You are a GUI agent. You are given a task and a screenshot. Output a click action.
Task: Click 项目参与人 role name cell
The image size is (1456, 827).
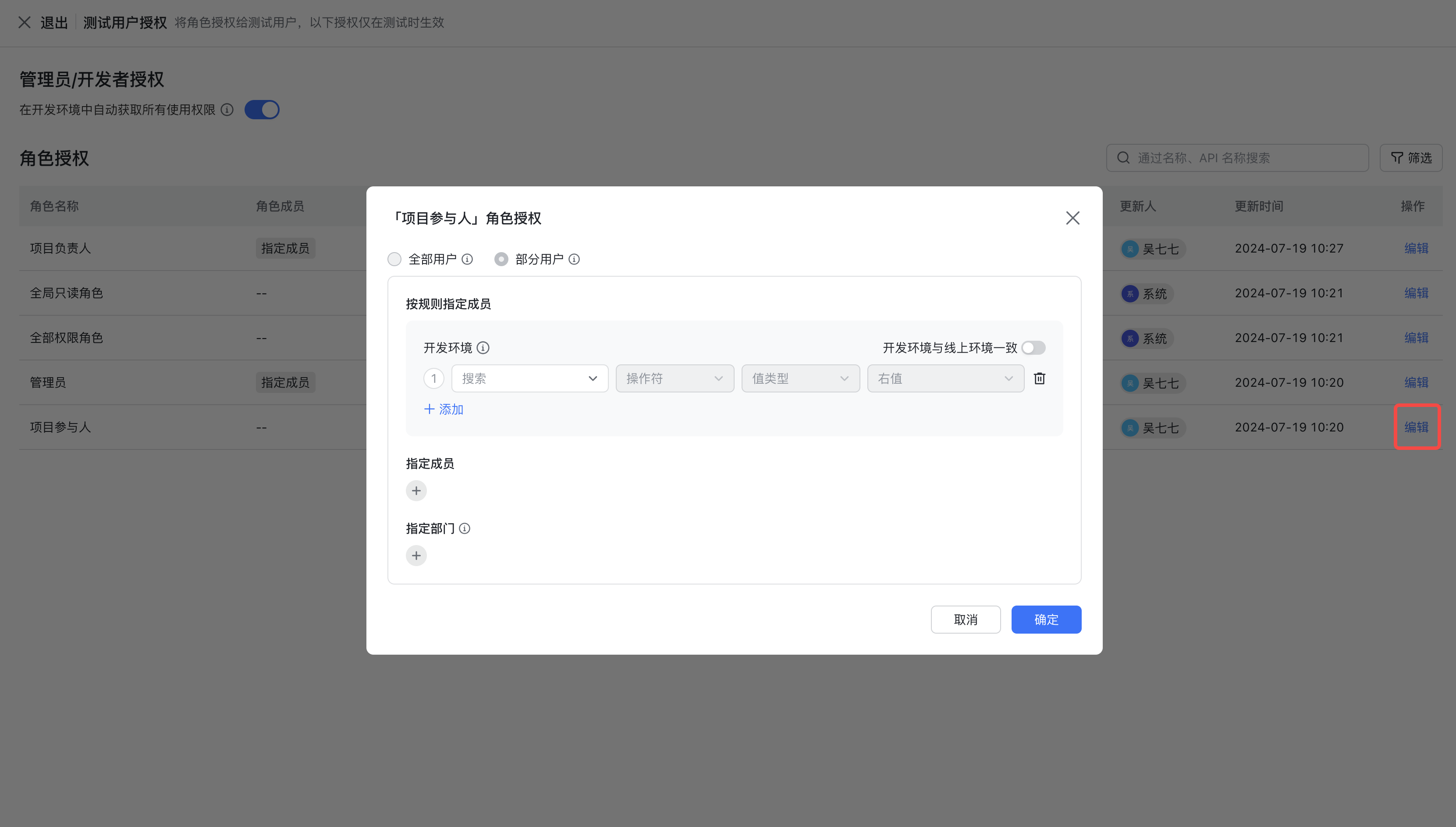[60, 427]
